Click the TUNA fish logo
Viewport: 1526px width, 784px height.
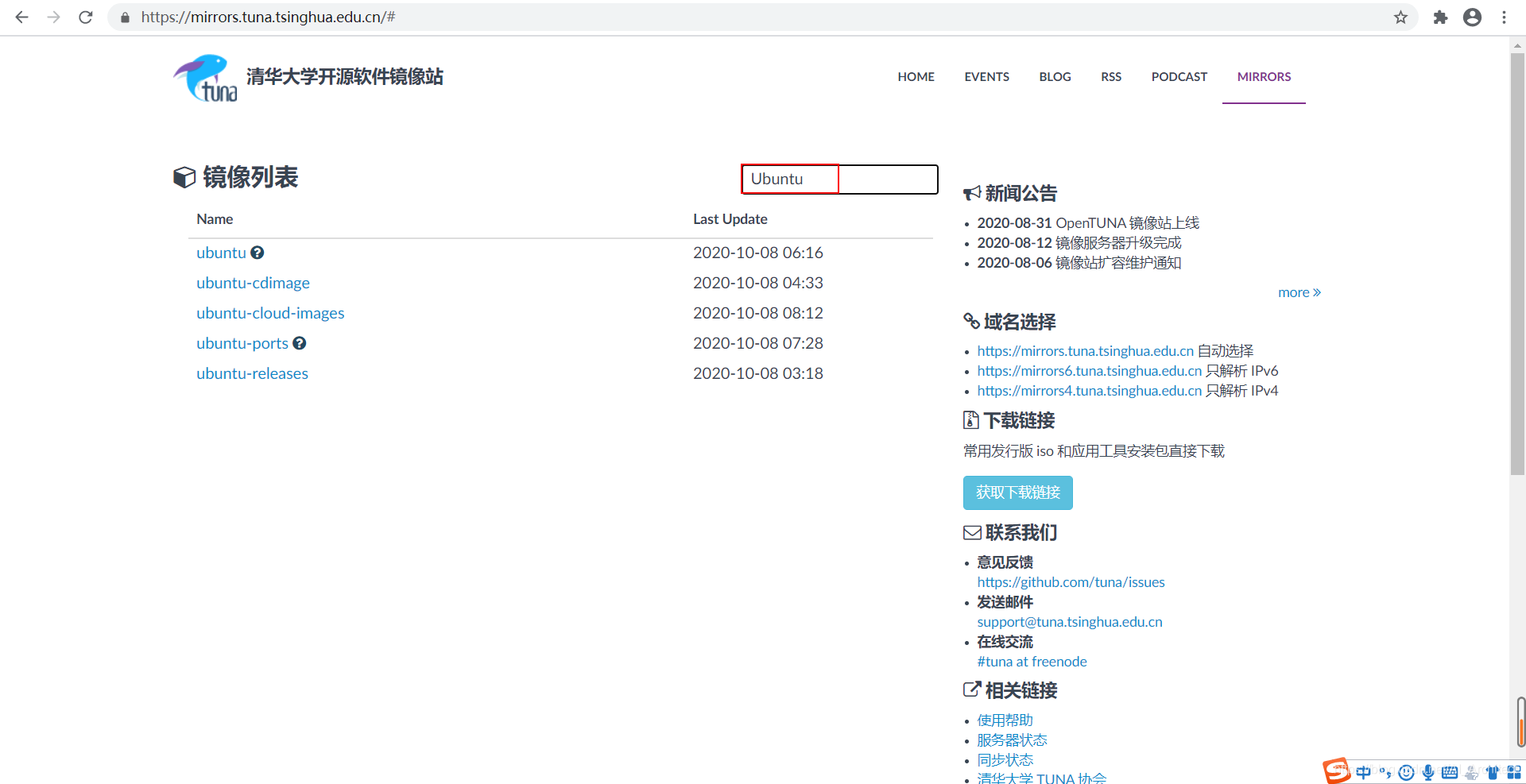(205, 77)
